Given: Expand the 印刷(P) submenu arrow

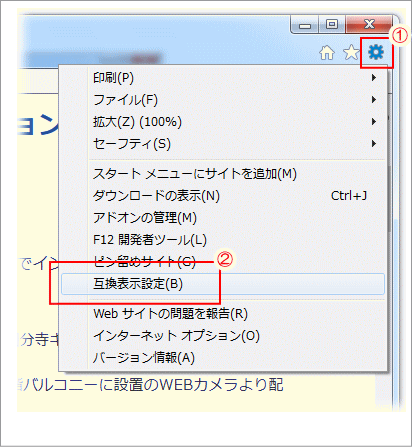Looking at the screenshot, I should [374, 78].
